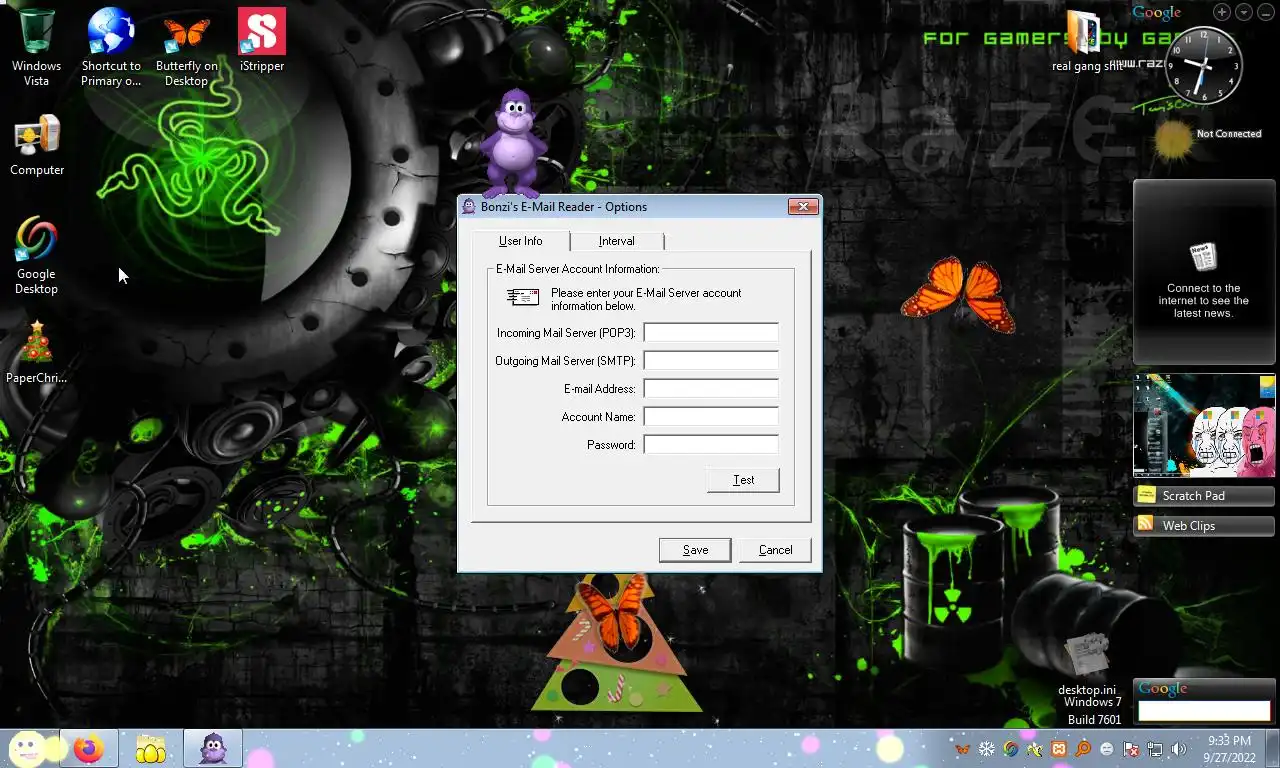
Task: Open the PaperChri... Christmas tree icon
Action: point(37,343)
